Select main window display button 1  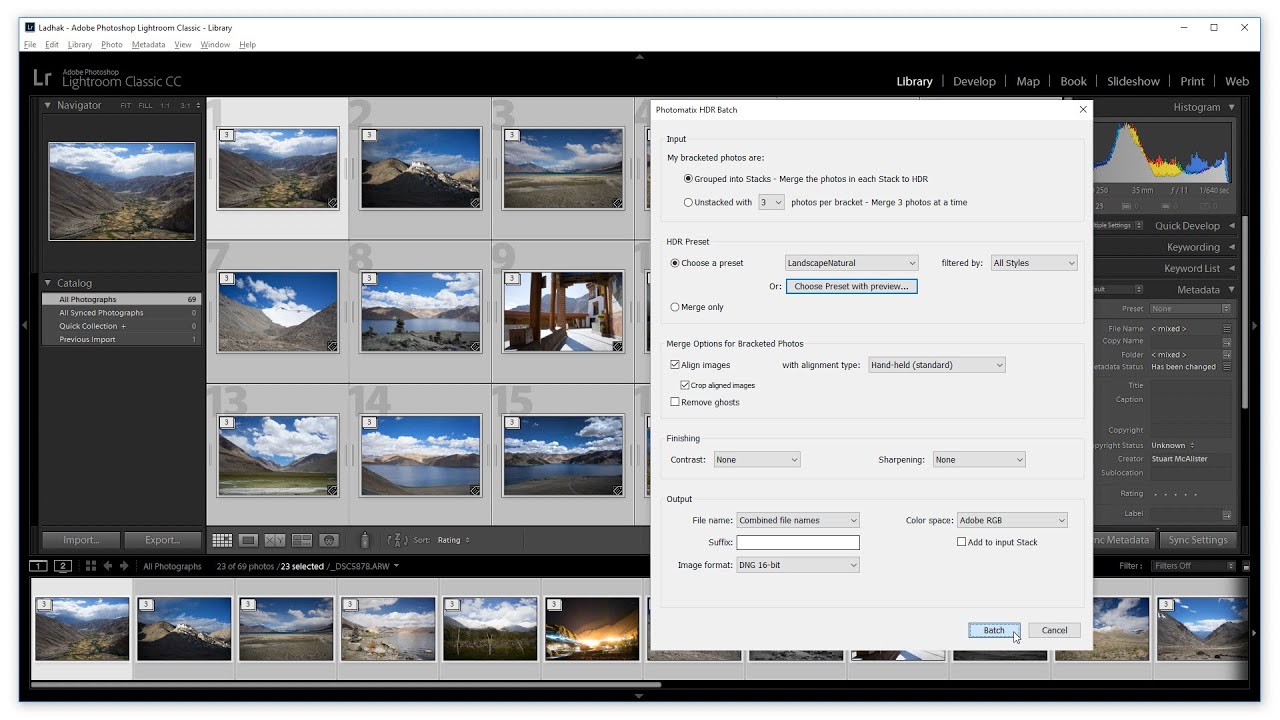(x=38, y=566)
